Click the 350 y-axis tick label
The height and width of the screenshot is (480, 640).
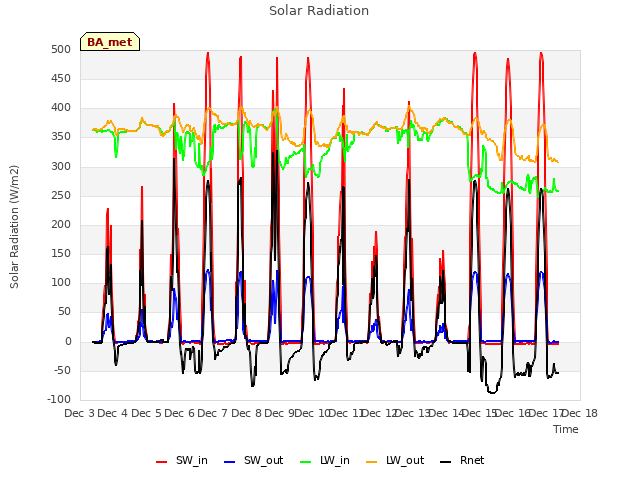pyautogui.click(x=61, y=137)
